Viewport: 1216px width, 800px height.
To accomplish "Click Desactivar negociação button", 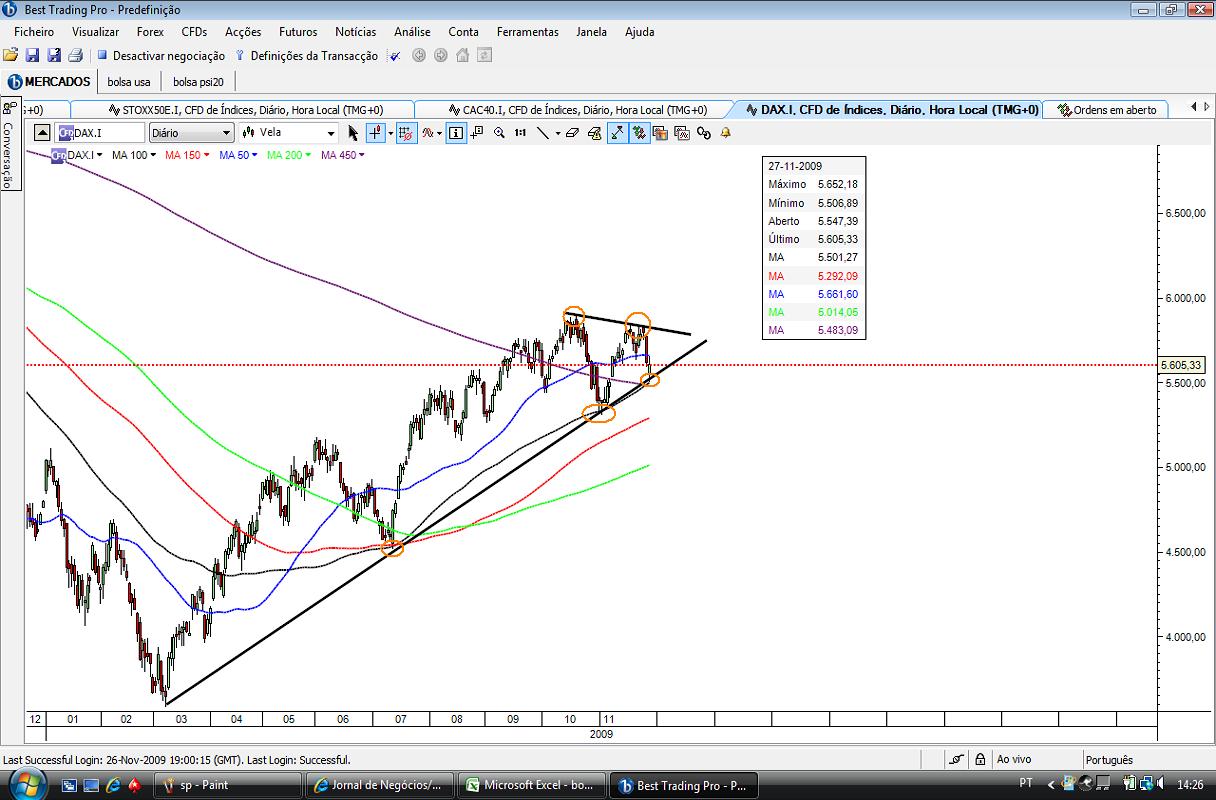I will [161, 56].
